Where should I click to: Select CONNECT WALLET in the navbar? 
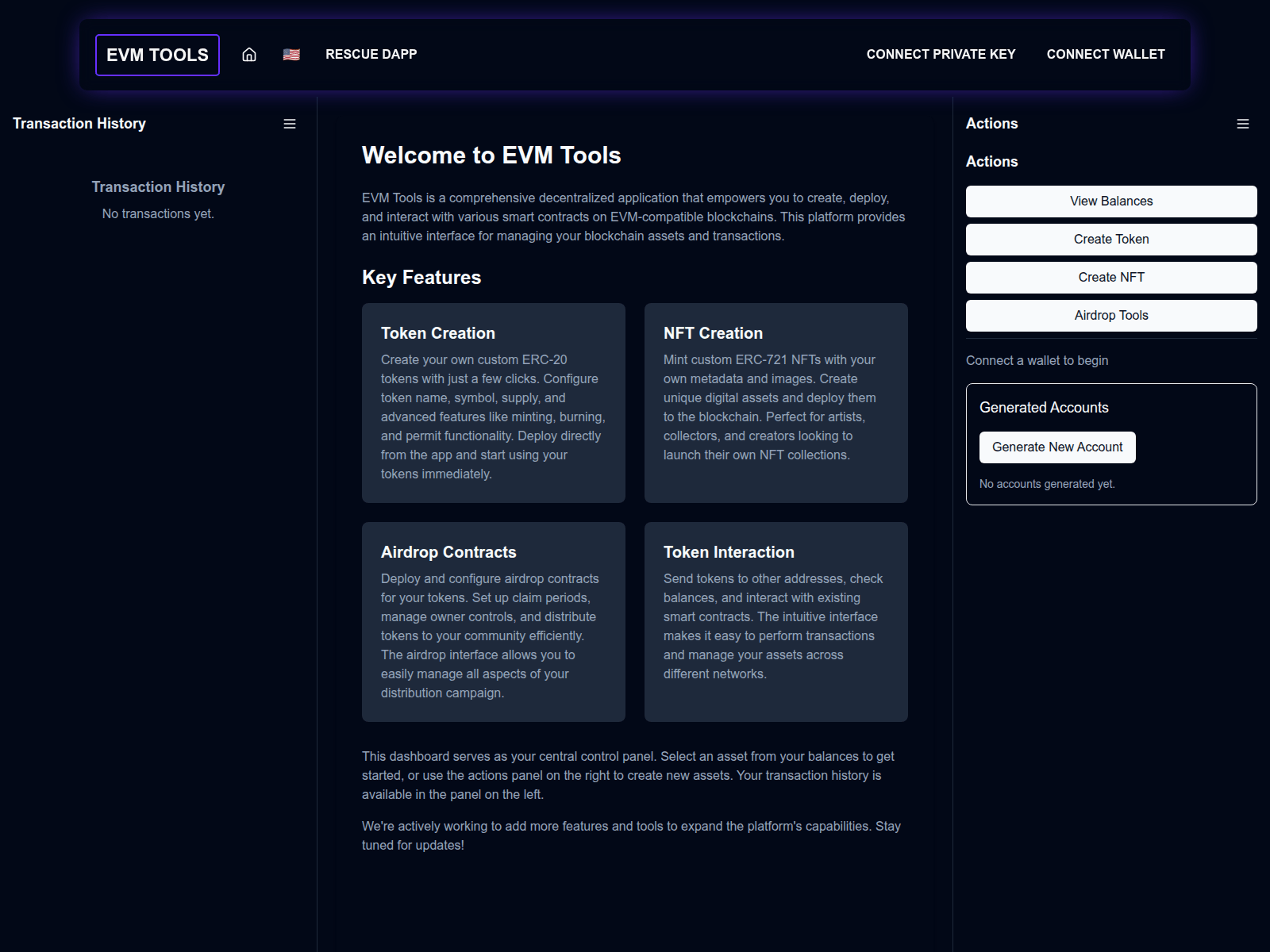[1106, 55]
